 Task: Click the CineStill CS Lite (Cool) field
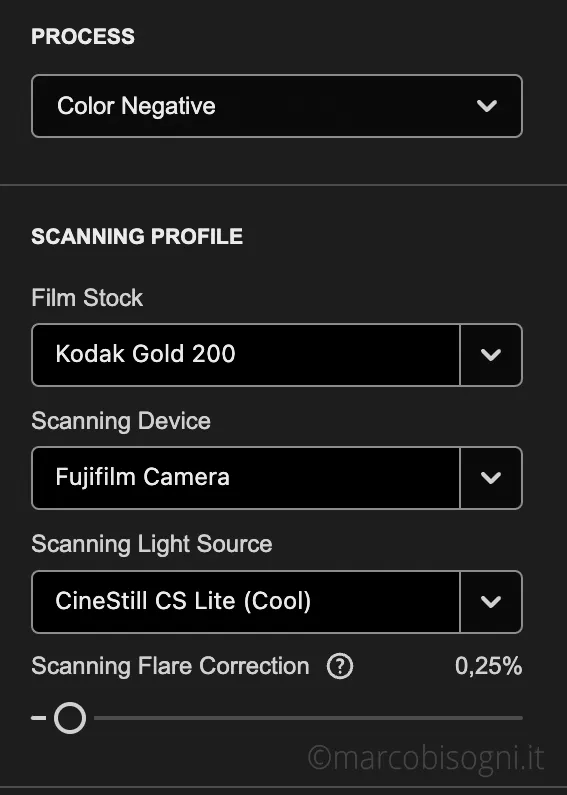(x=246, y=602)
